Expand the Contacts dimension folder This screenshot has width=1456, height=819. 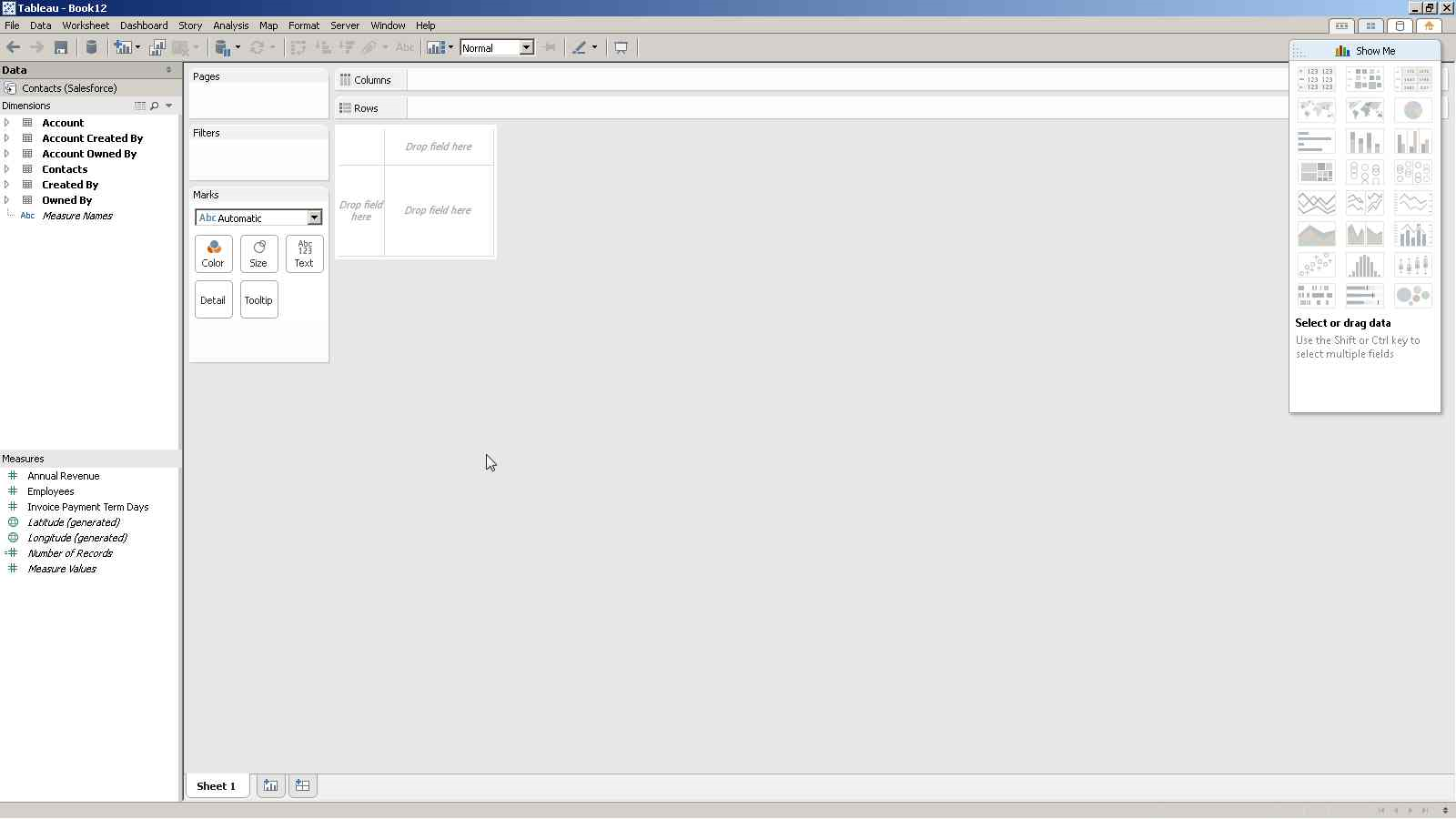(x=7, y=168)
